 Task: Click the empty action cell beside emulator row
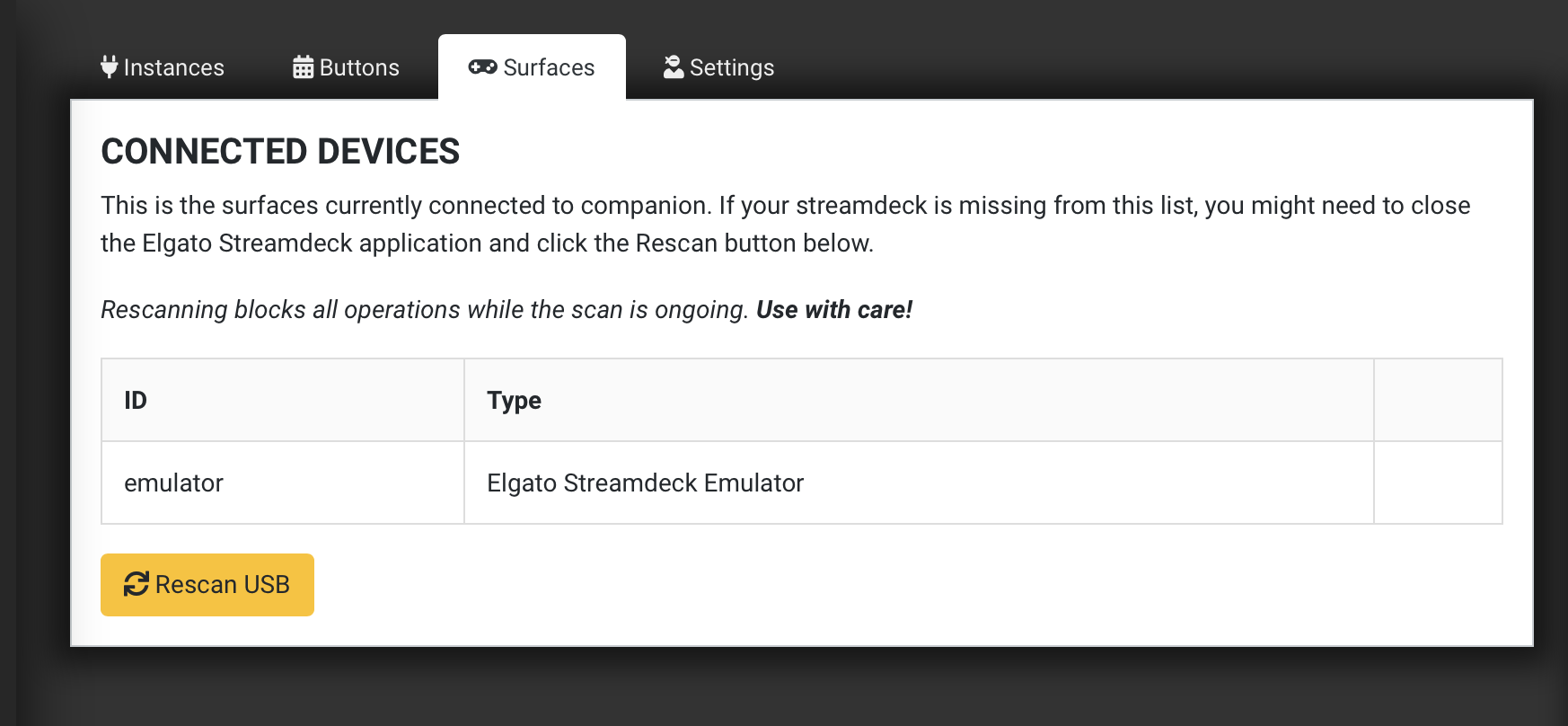(x=1437, y=483)
